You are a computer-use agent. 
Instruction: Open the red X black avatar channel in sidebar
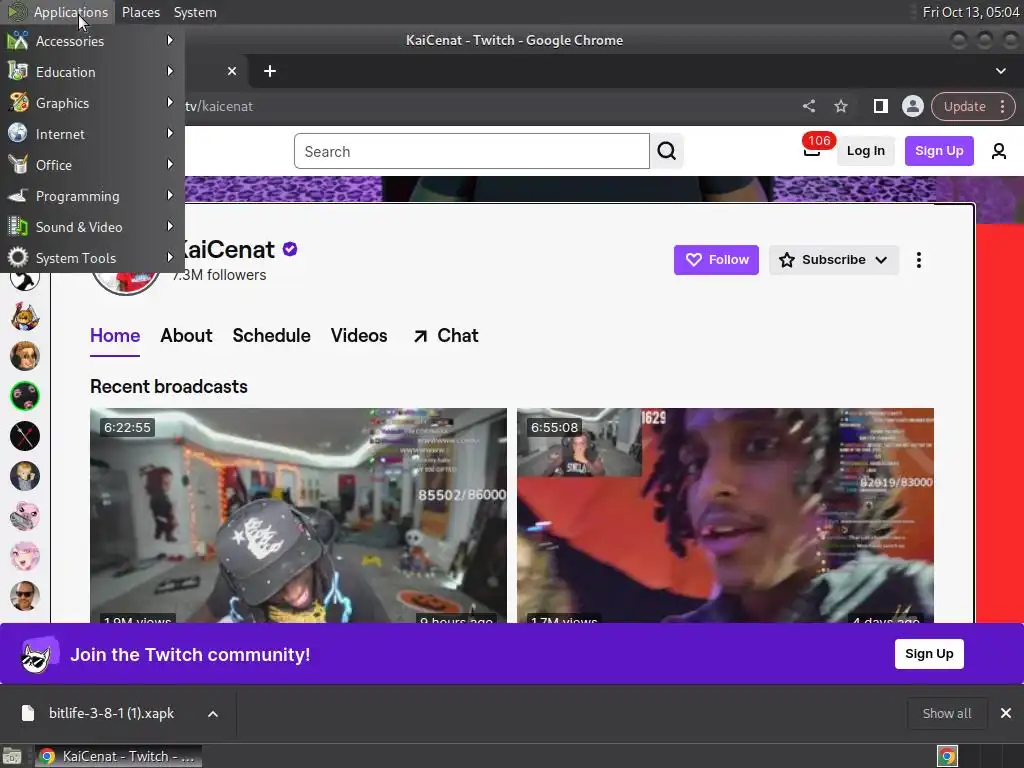pyautogui.click(x=25, y=436)
